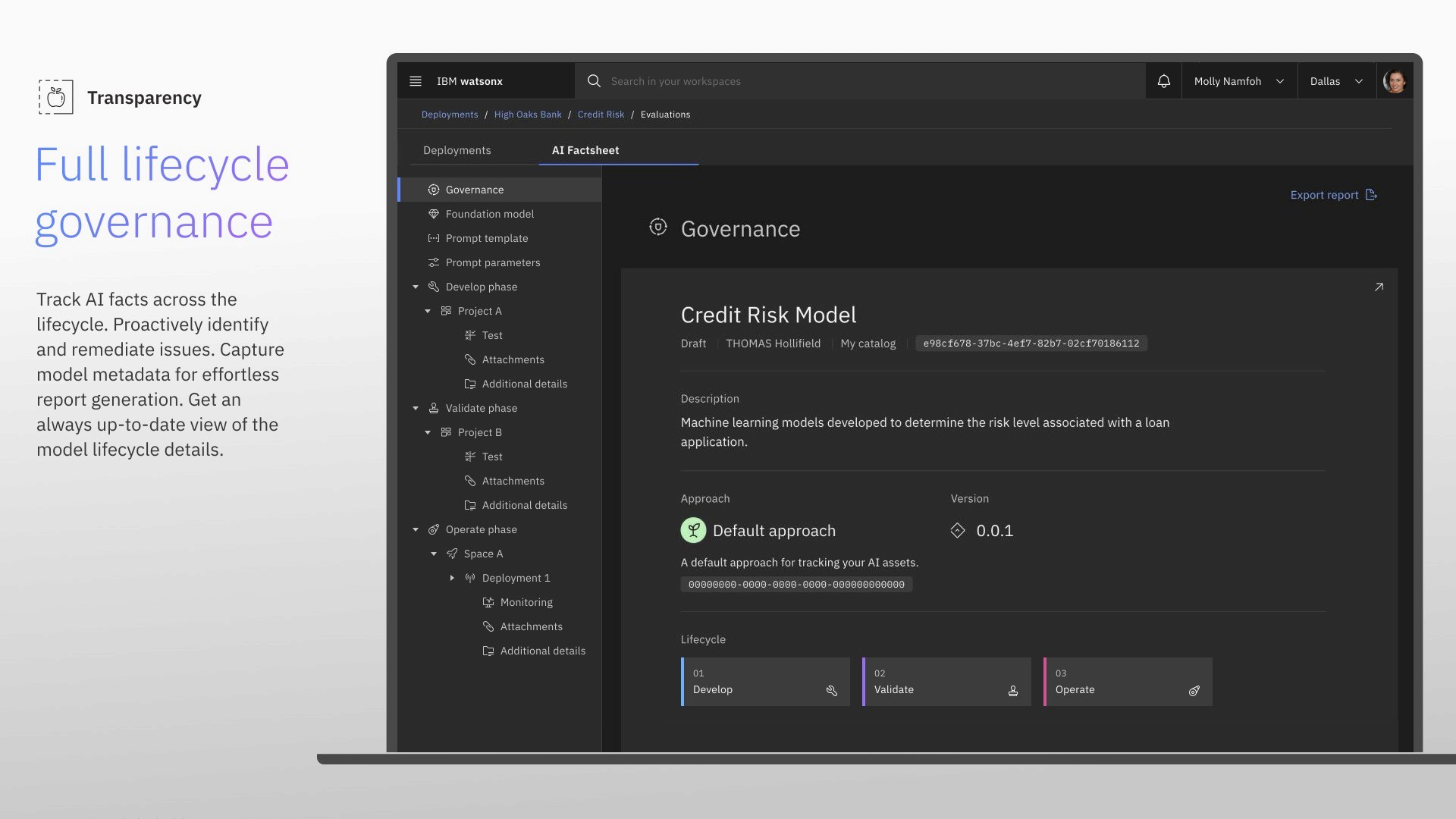Select the Foundation model sidebar item
1456x819 pixels.
489,214
